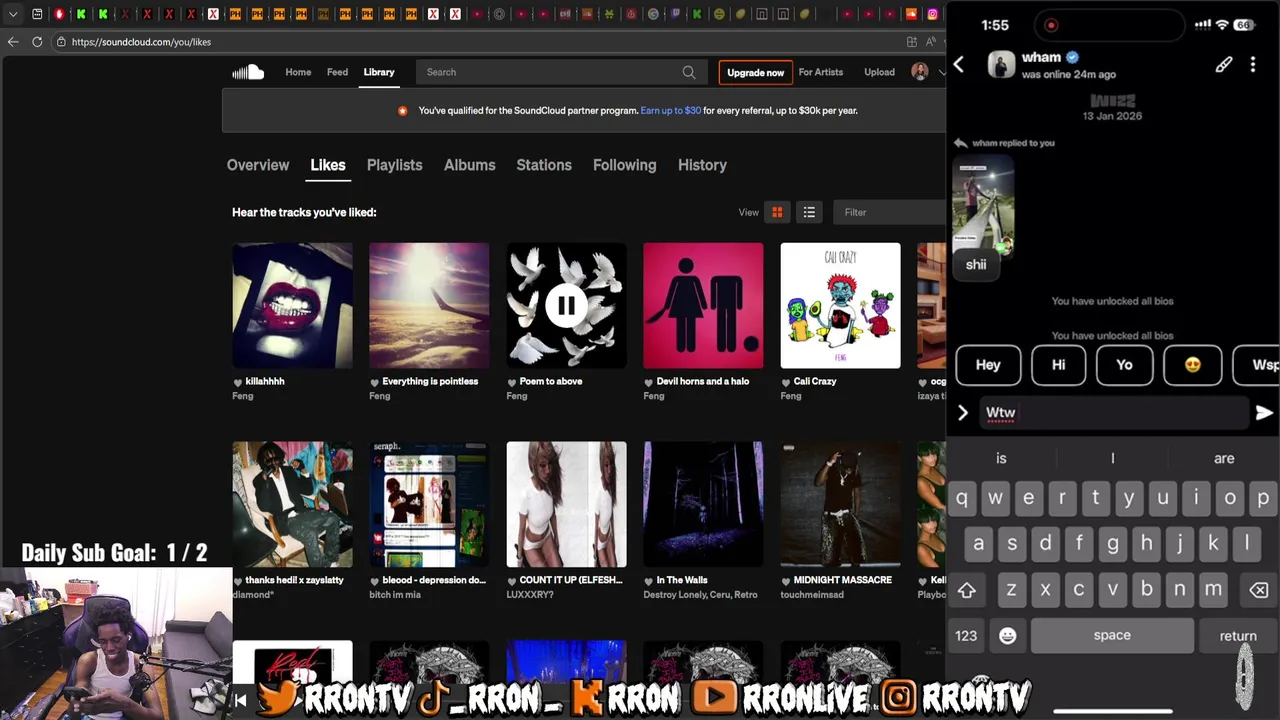Send the Hi quick reply

(1058, 365)
